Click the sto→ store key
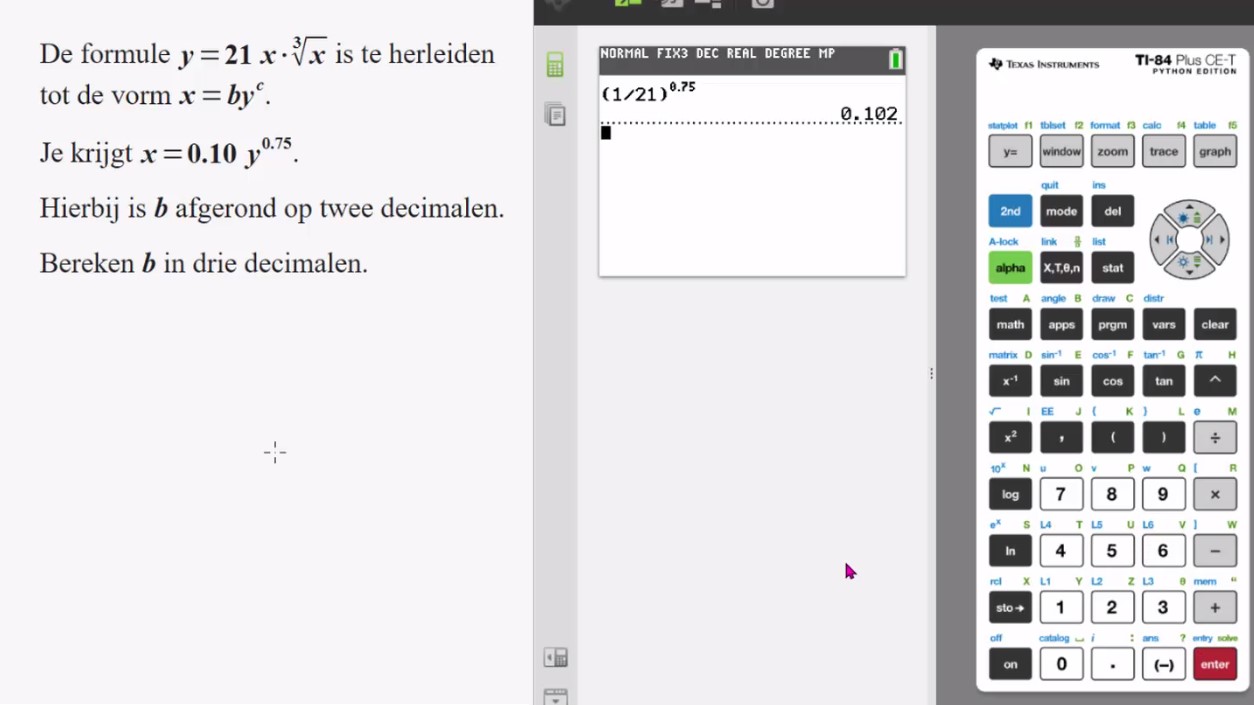The height and width of the screenshot is (705, 1254). (x=1010, y=607)
